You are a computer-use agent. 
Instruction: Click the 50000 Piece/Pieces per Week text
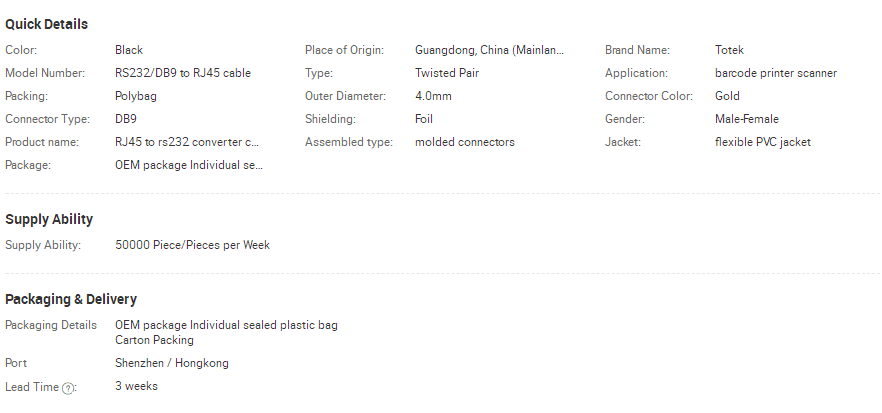pos(192,245)
